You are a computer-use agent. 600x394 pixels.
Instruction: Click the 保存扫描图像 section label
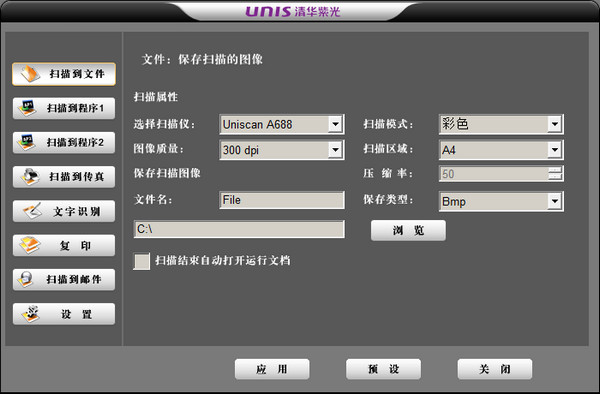pyautogui.click(x=167, y=173)
